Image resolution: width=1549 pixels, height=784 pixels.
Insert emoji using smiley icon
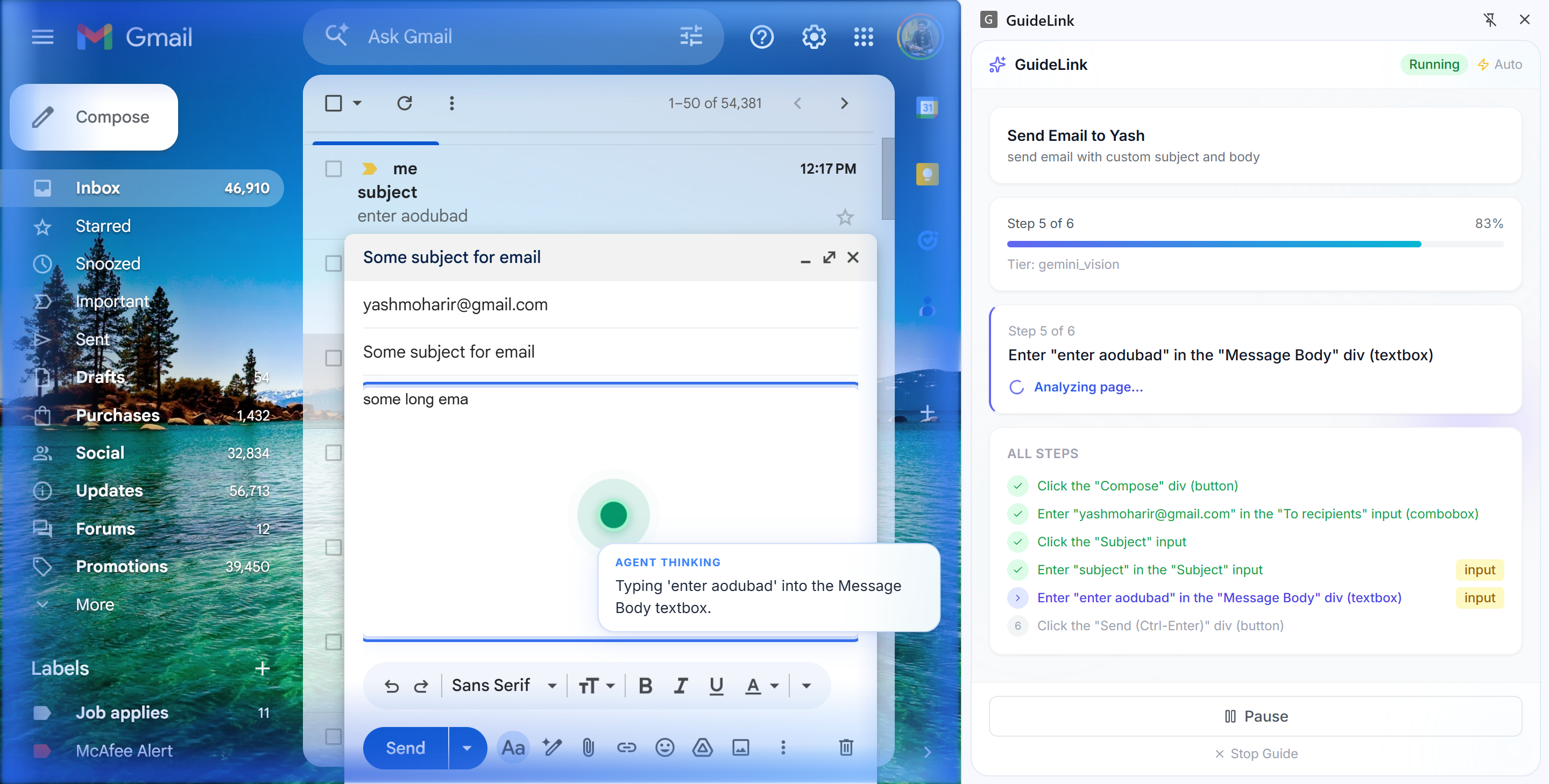(664, 747)
